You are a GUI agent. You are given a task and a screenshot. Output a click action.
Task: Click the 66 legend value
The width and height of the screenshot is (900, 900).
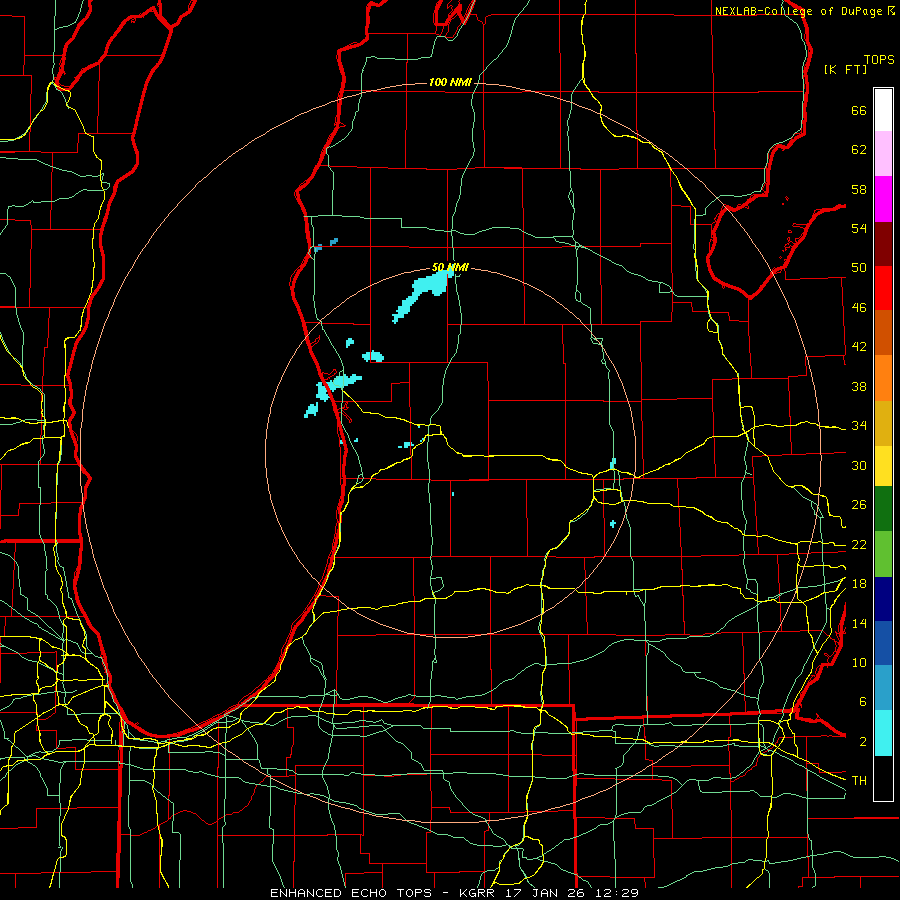pyautogui.click(x=859, y=110)
